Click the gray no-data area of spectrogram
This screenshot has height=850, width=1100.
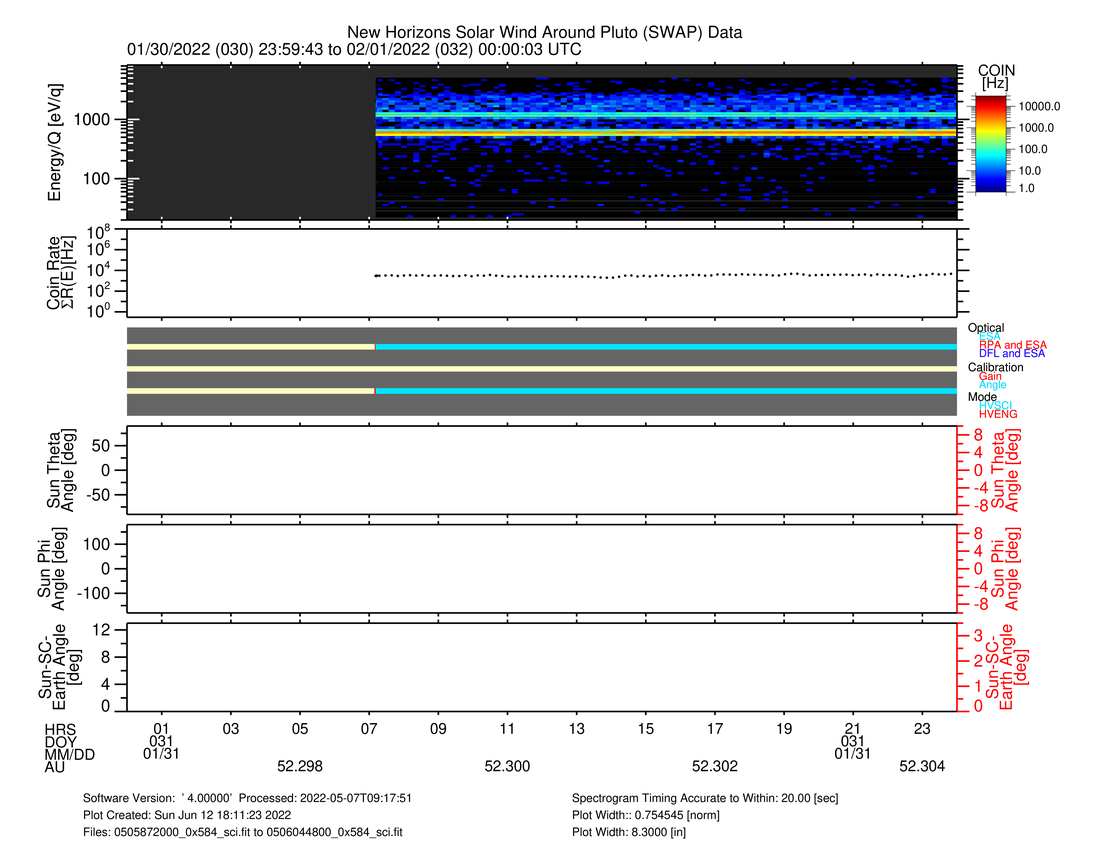(x=250, y=142)
